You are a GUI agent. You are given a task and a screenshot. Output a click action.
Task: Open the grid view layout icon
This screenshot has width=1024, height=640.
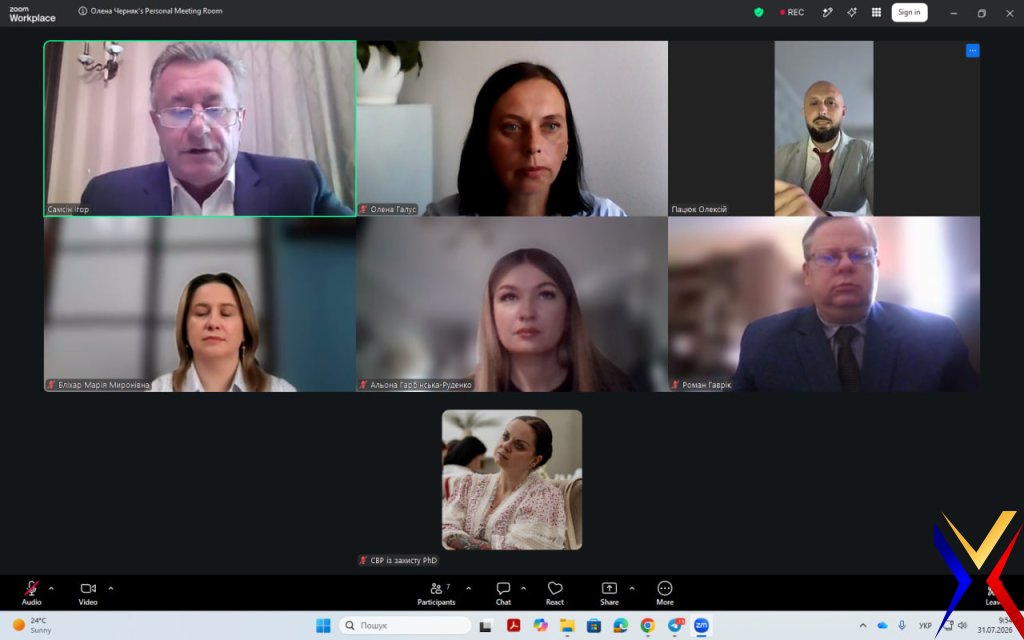tap(876, 12)
